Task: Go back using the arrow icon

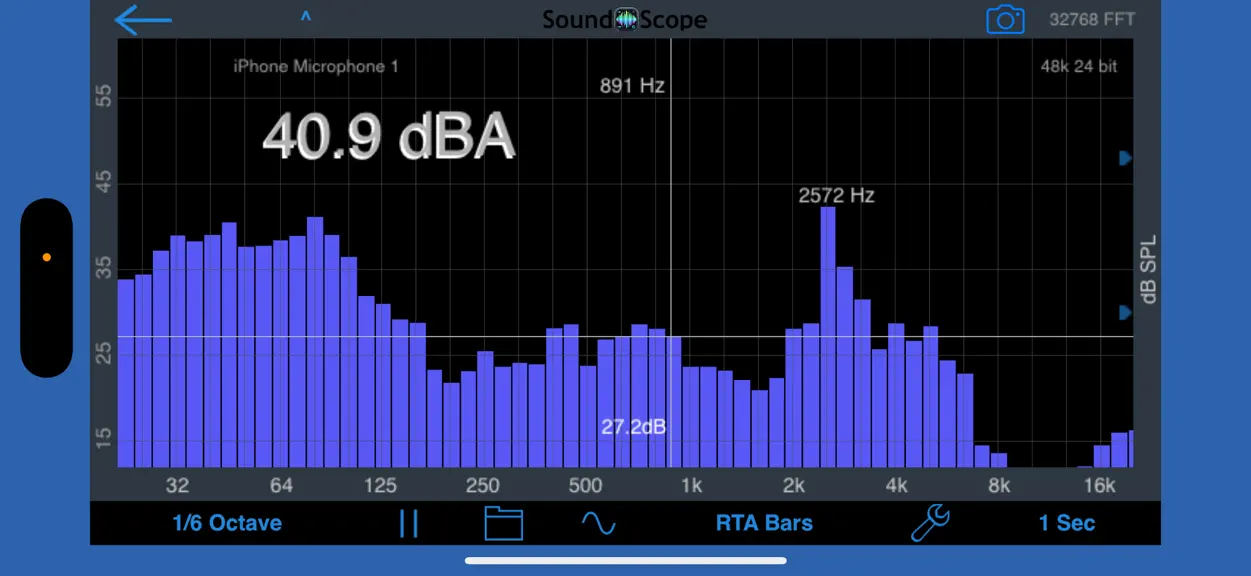Action: click(143, 19)
